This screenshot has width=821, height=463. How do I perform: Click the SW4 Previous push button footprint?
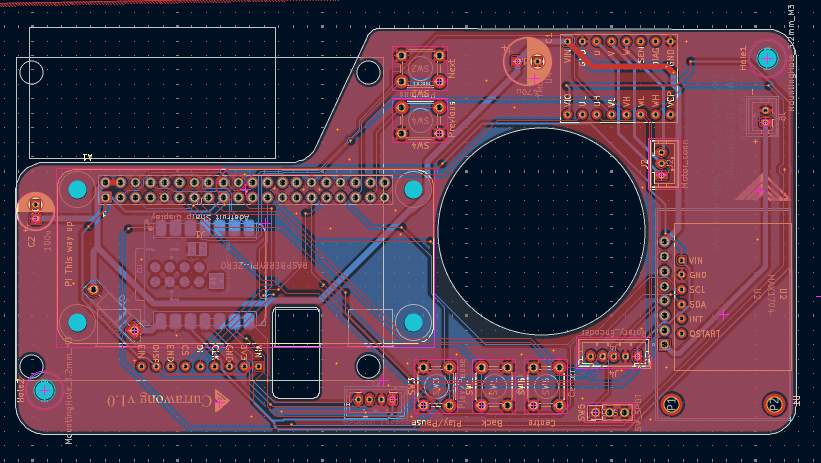(420, 120)
